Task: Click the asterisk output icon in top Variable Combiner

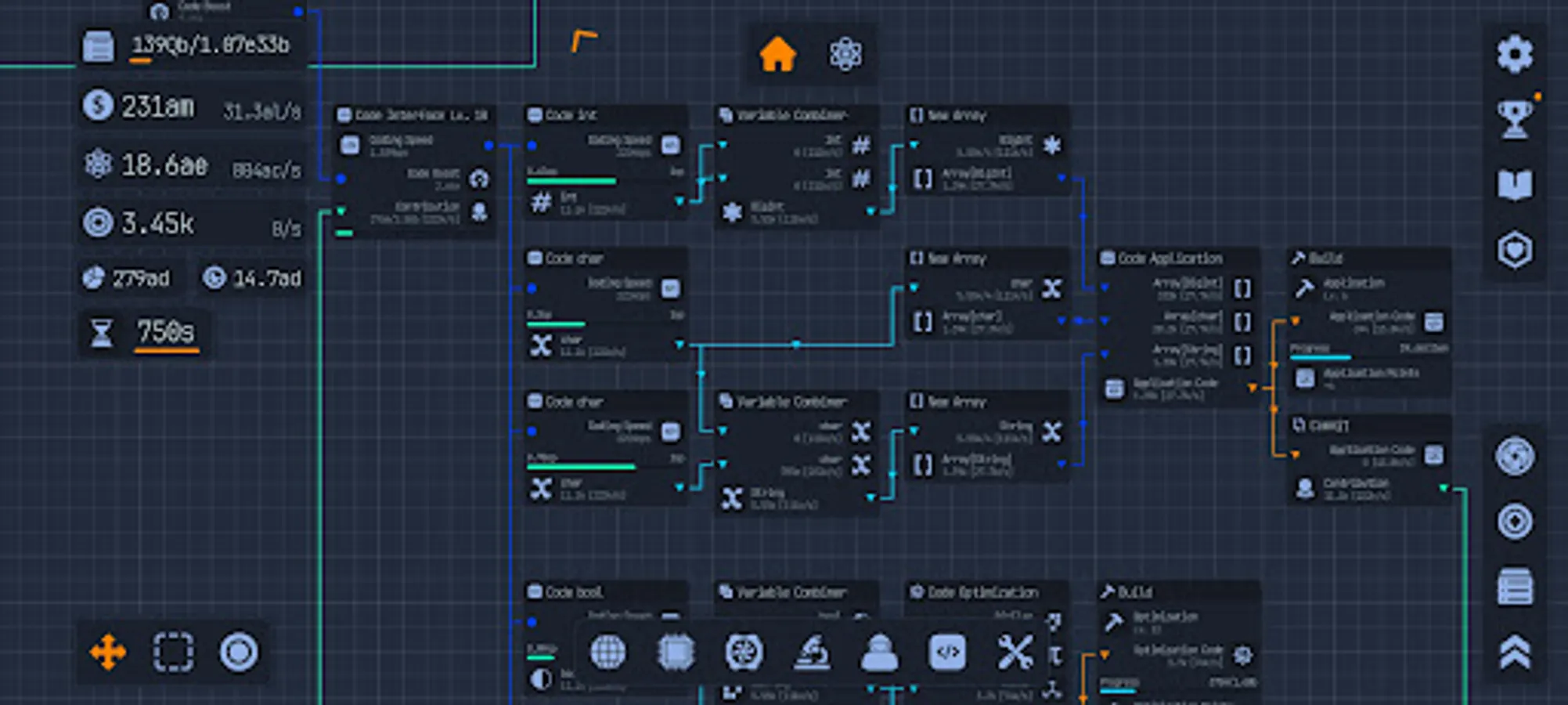Action: [x=732, y=211]
